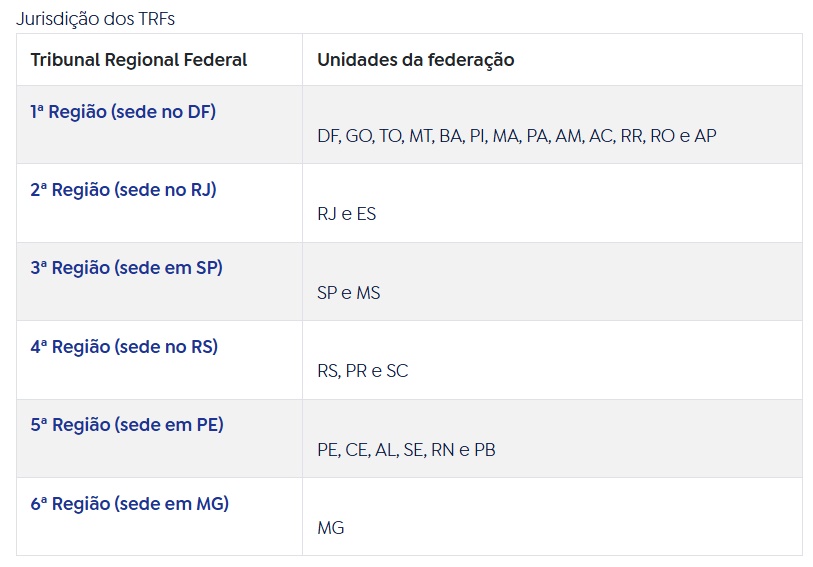Click "AP" ending the 1ª Região states list
Image resolution: width=813 pixels, height=567 pixels.
click(x=705, y=136)
